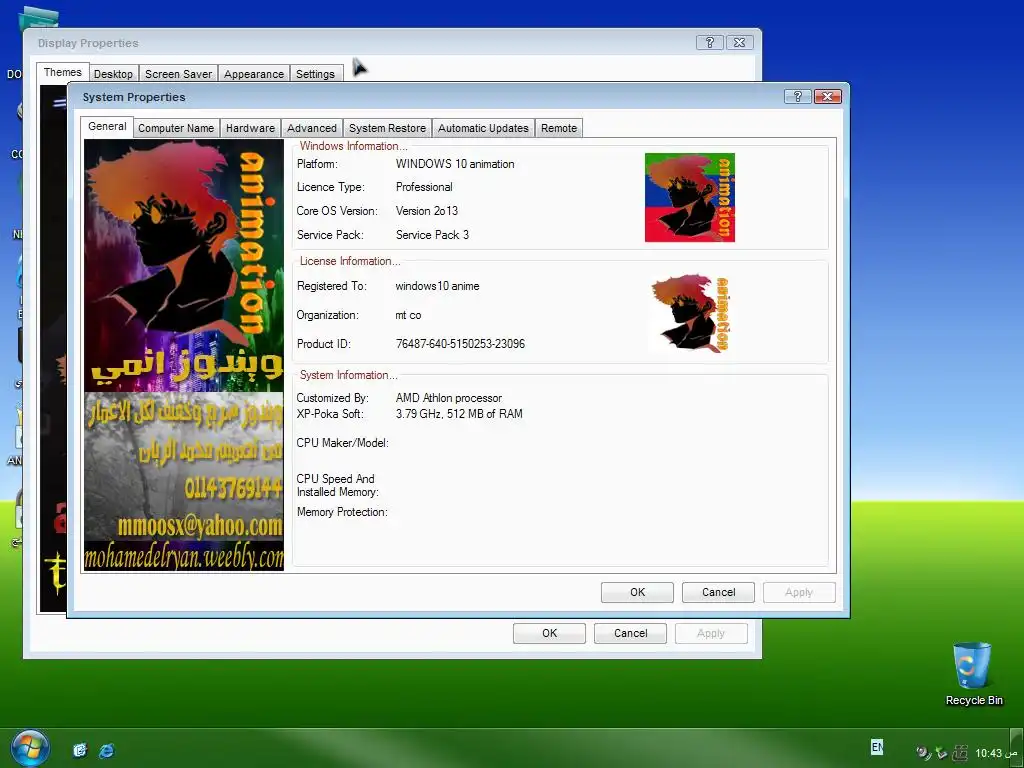The width and height of the screenshot is (1024, 768).
Task: Switch to the Computer Name tab
Action: tap(176, 128)
